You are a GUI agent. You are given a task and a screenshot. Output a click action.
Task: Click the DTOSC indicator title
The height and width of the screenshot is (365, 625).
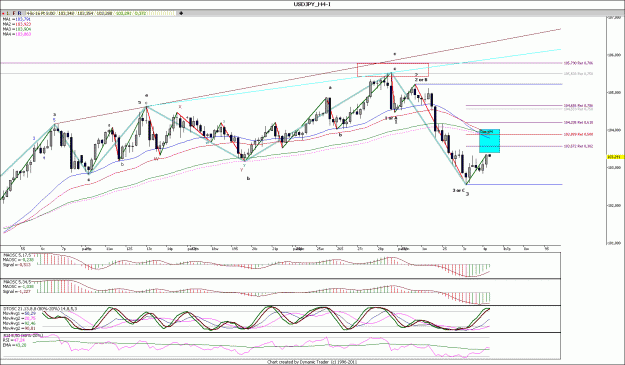[x=40, y=308]
